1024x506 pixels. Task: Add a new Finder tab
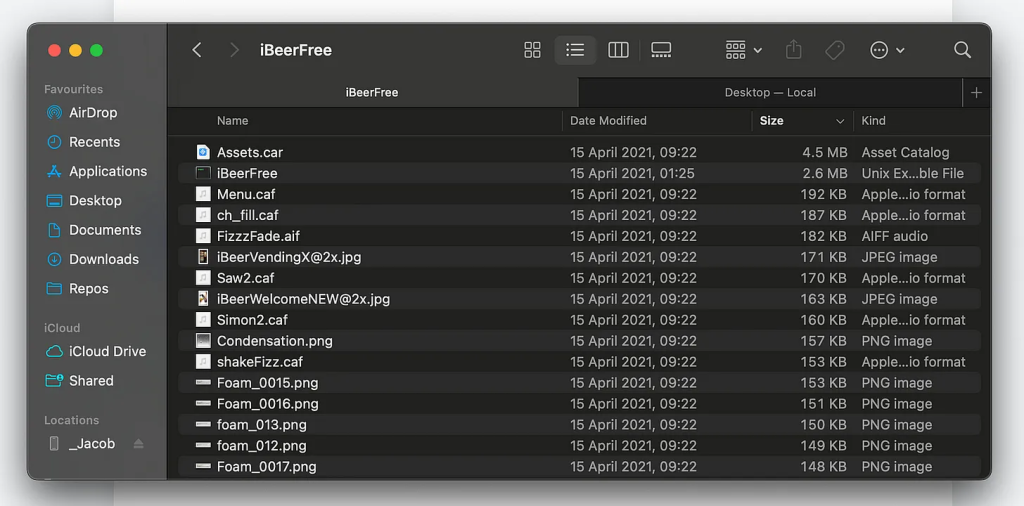tap(976, 92)
